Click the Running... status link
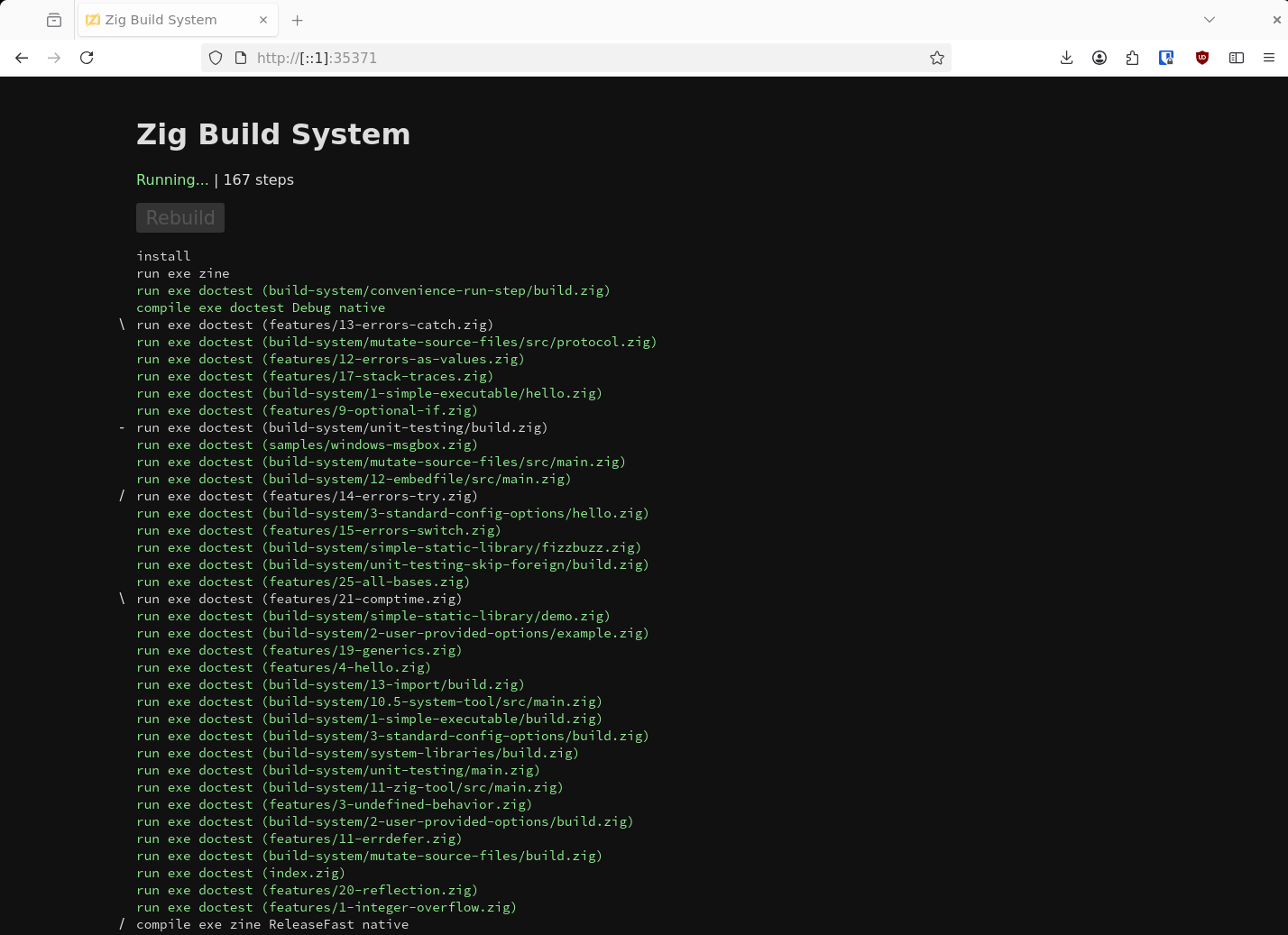1288x935 pixels. (172, 179)
